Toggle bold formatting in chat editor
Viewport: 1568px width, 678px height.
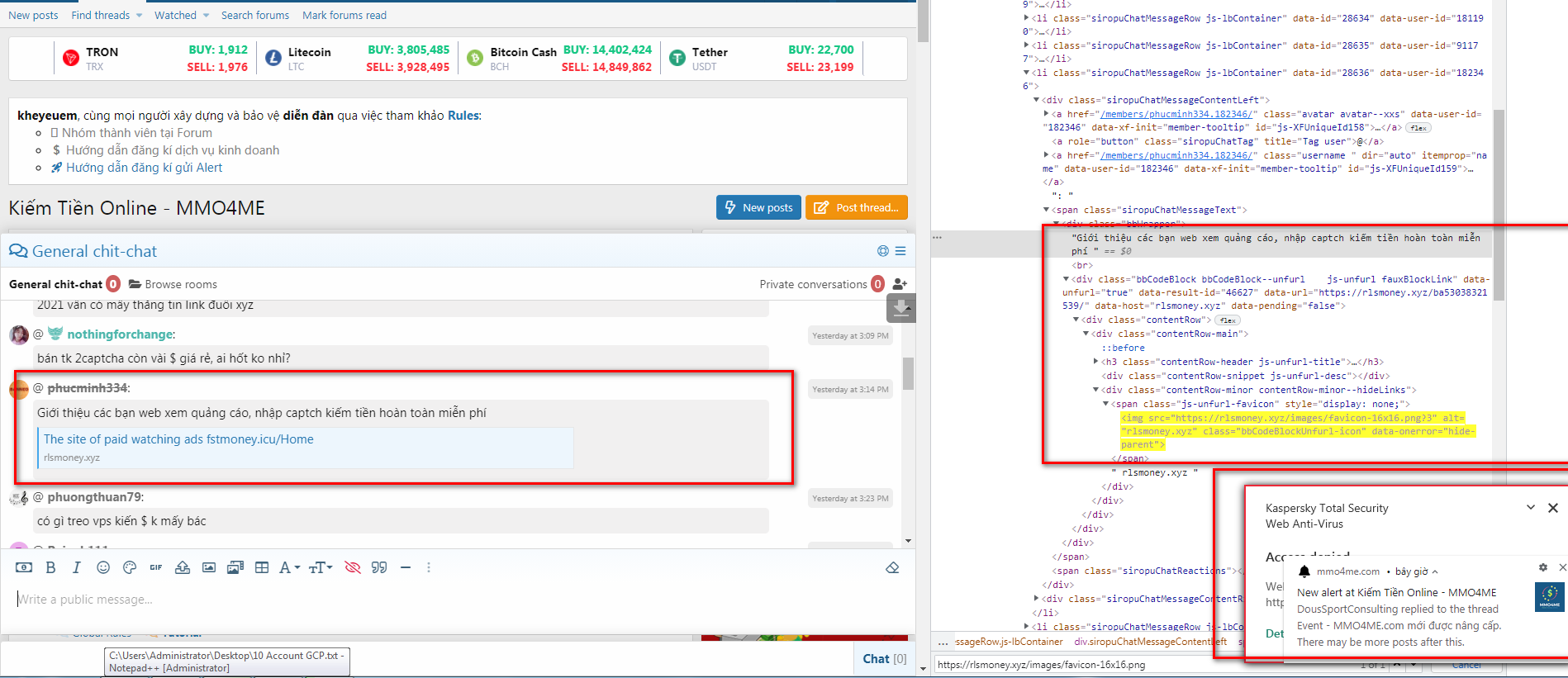[50, 567]
